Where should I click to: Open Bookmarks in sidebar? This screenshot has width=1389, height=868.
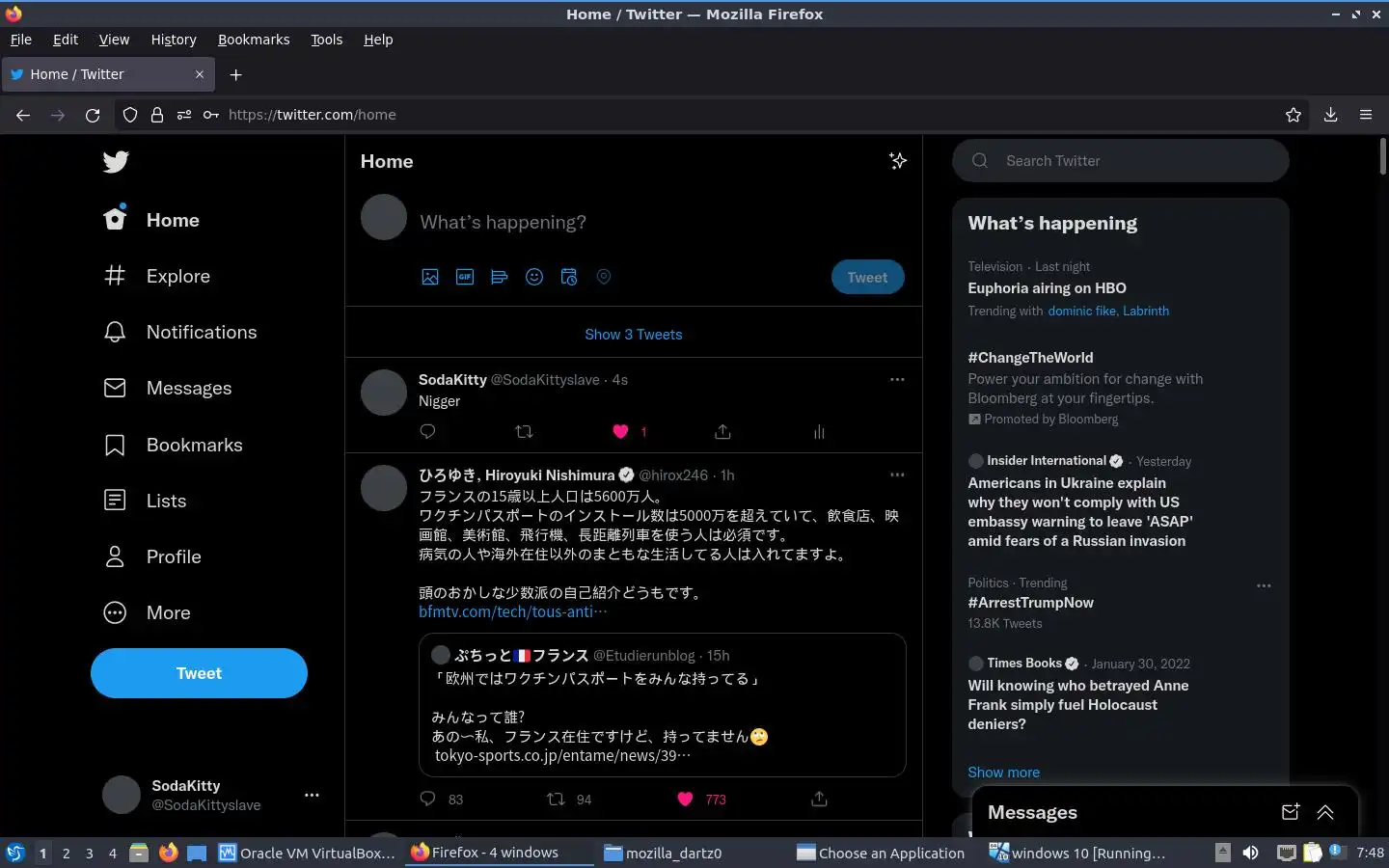tap(174, 445)
